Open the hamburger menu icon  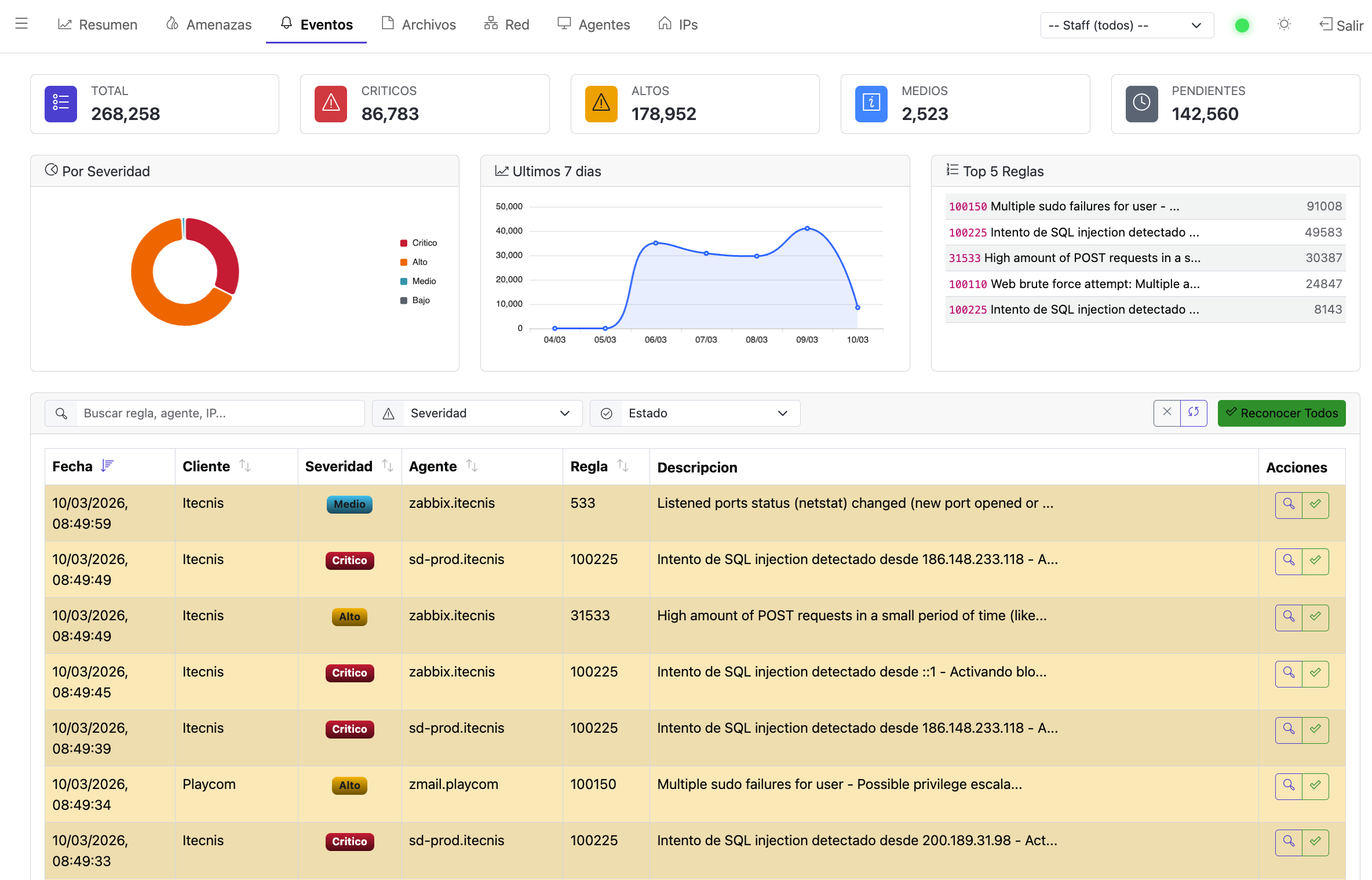[x=21, y=24]
